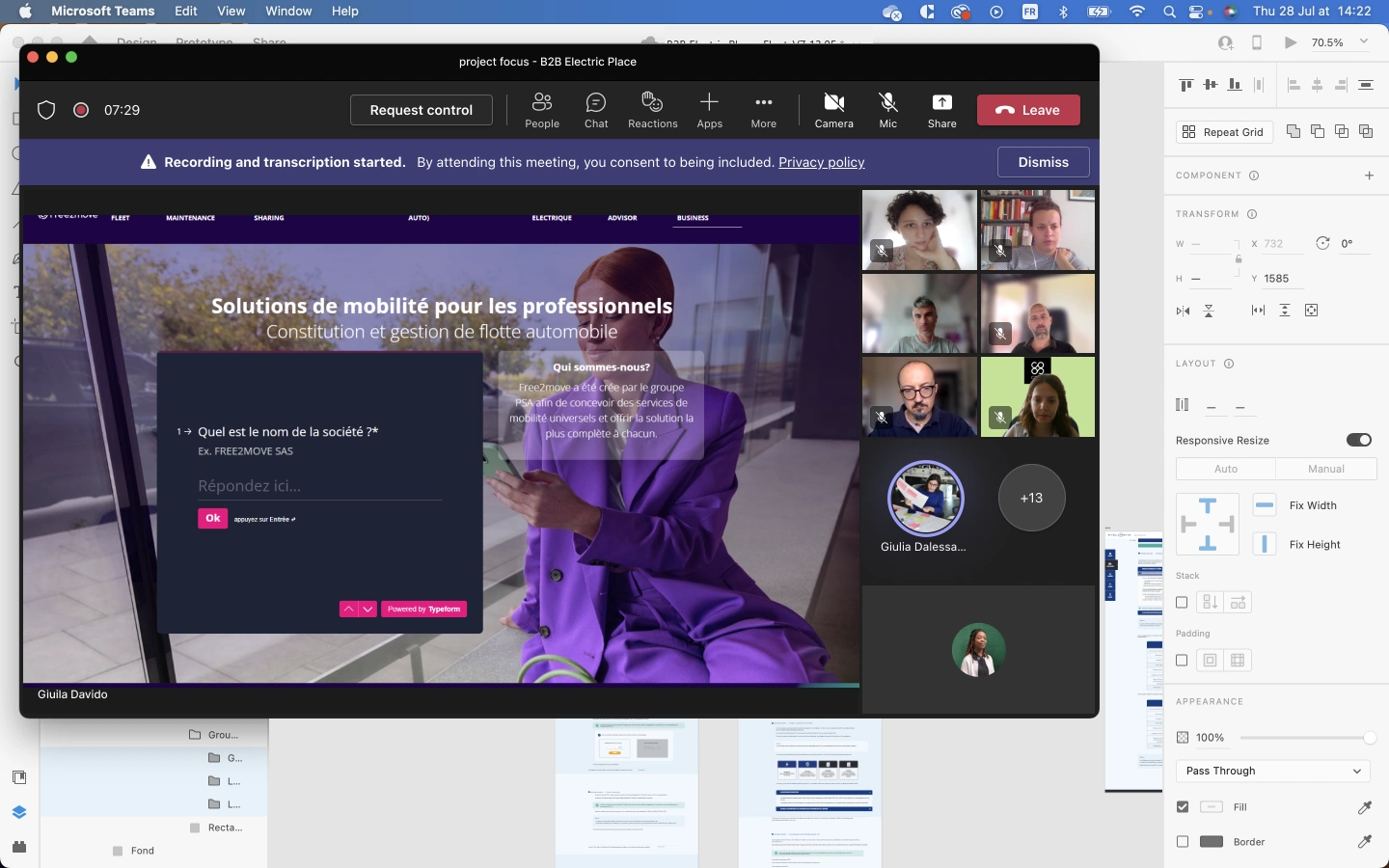Click the shield security icon
The height and width of the screenshot is (868, 1389).
(46, 110)
